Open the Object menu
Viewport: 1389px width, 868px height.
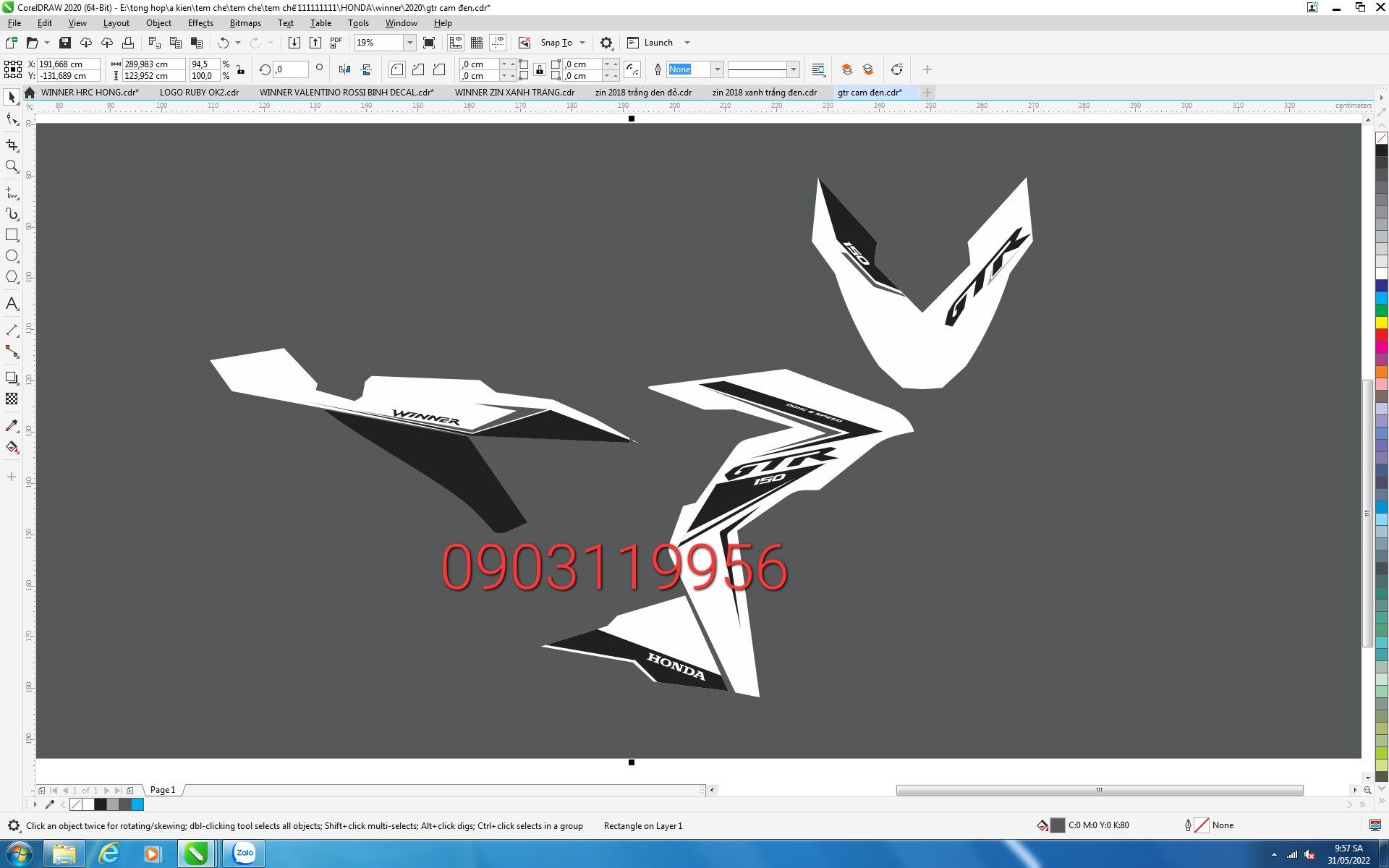point(158,23)
